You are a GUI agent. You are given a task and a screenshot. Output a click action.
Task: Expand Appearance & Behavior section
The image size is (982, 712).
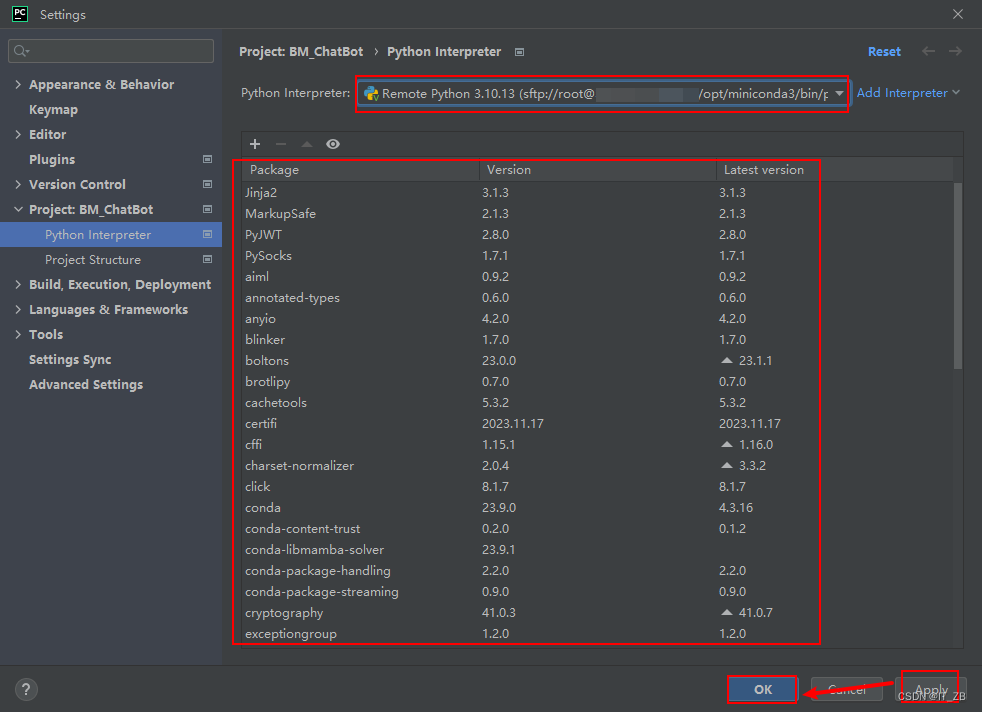(18, 85)
